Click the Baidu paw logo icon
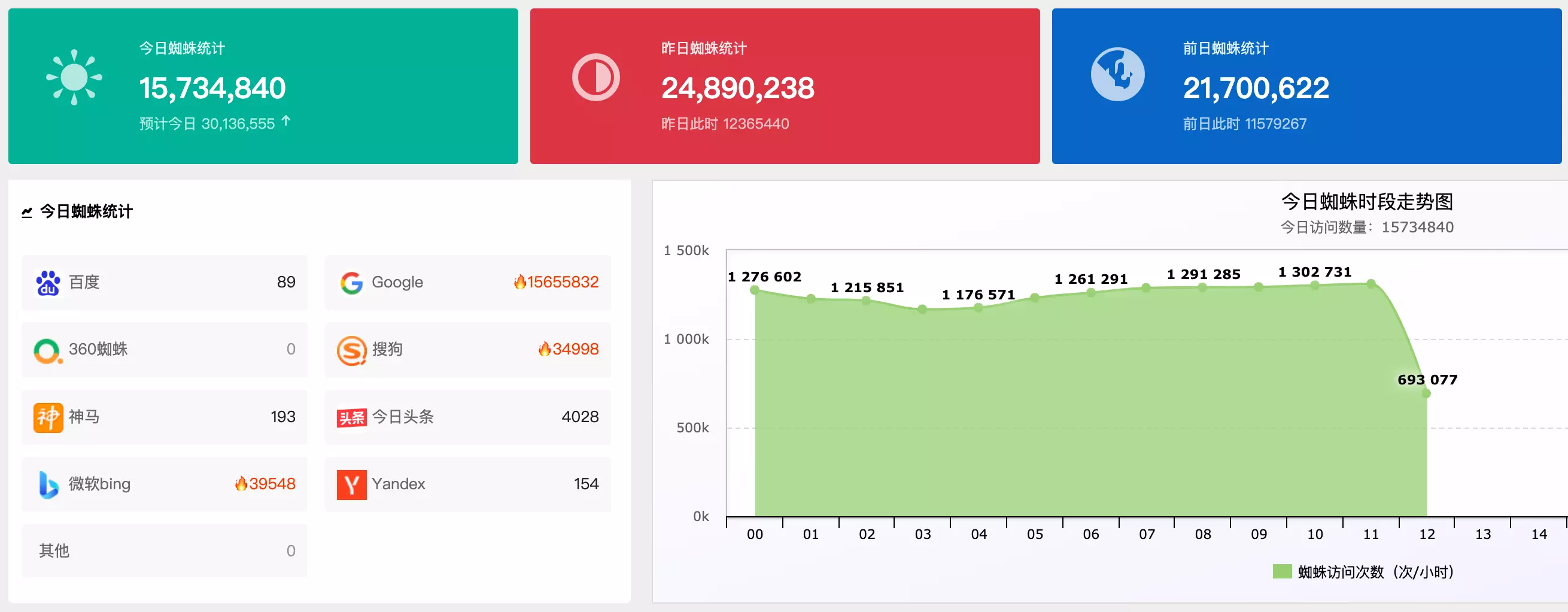Image resolution: width=1568 pixels, height=612 pixels. click(x=48, y=283)
